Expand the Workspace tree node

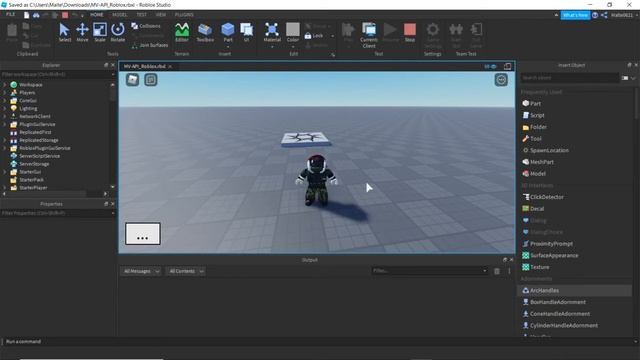click(x=4, y=84)
